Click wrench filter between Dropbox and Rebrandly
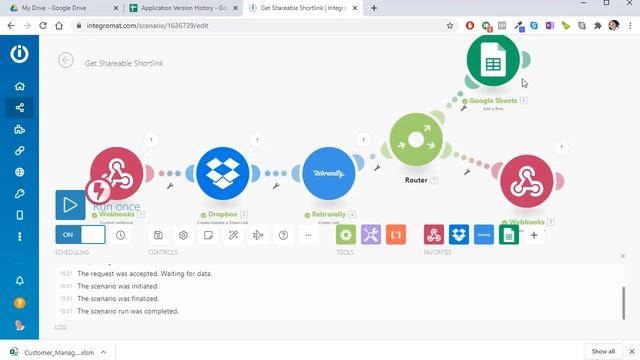 click(276, 186)
